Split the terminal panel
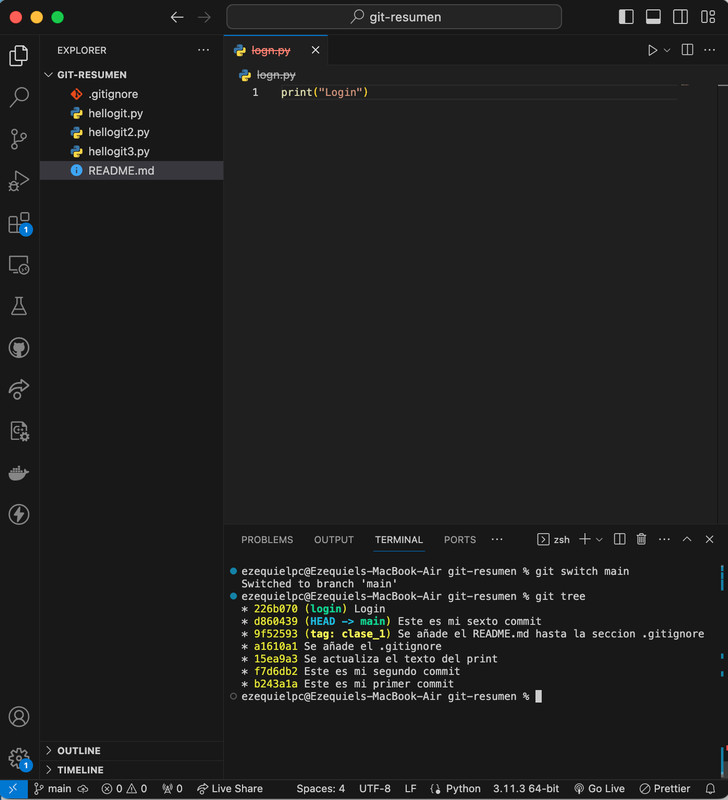The image size is (728, 800). (x=619, y=539)
